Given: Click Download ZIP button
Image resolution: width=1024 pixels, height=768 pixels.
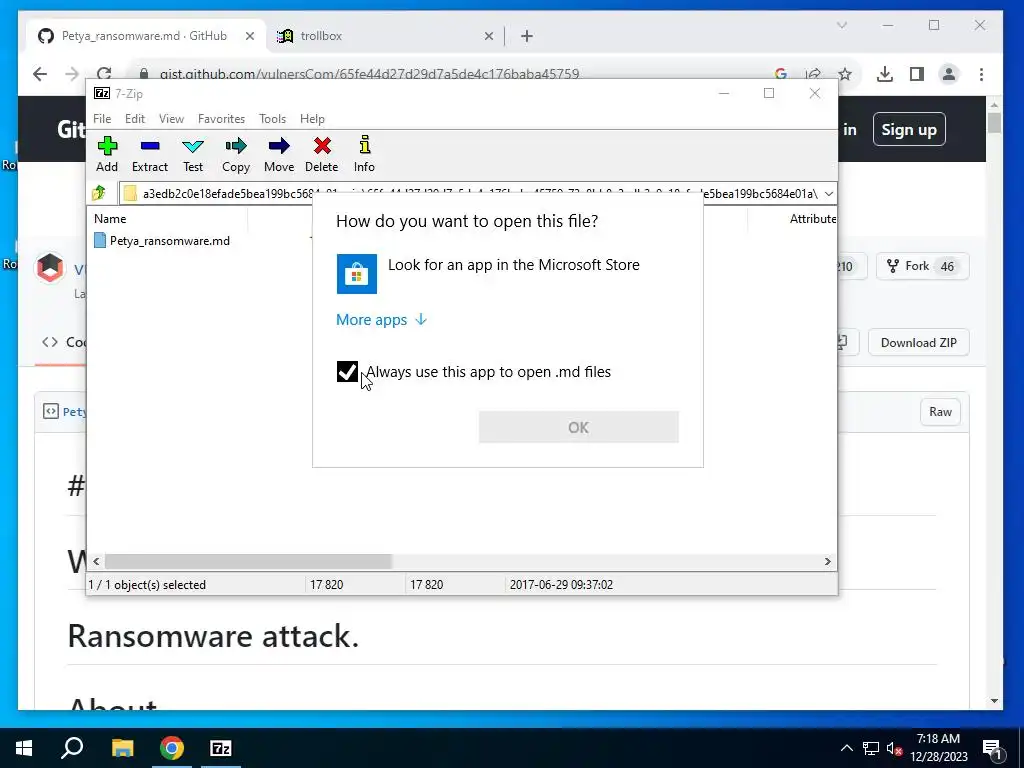Looking at the screenshot, I should [x=918, y=342].
